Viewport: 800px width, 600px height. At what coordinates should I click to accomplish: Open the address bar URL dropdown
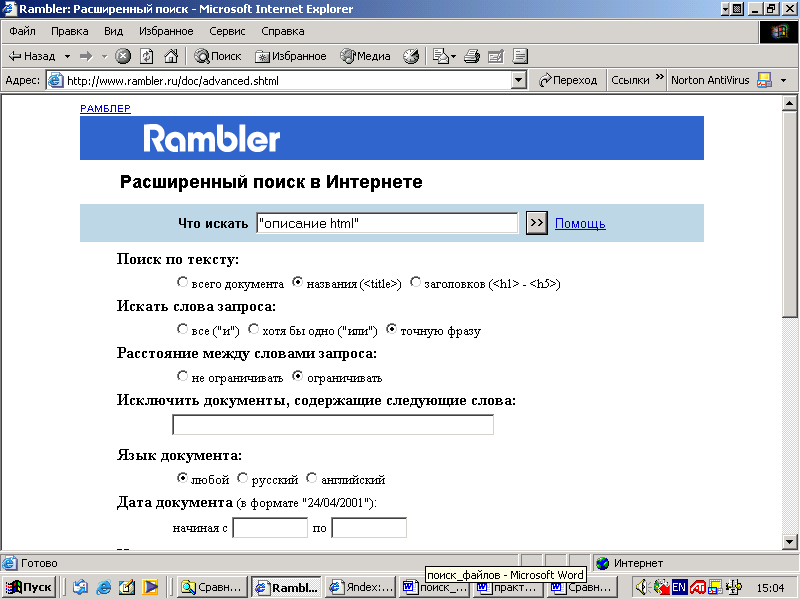coord(519,80)
